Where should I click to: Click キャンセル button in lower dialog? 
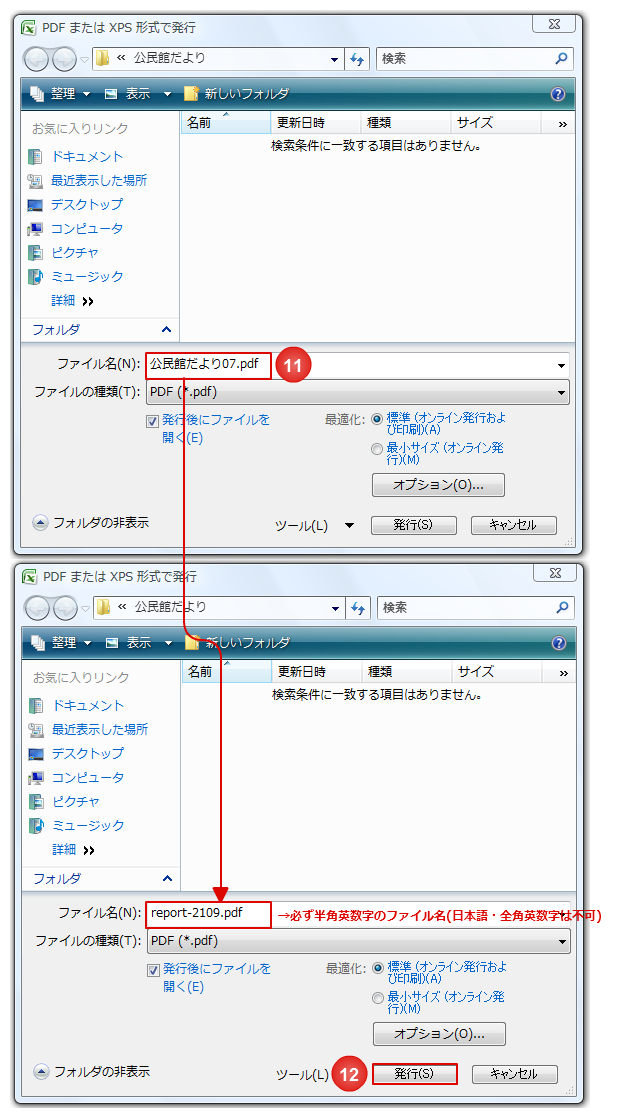(514, 1074)
